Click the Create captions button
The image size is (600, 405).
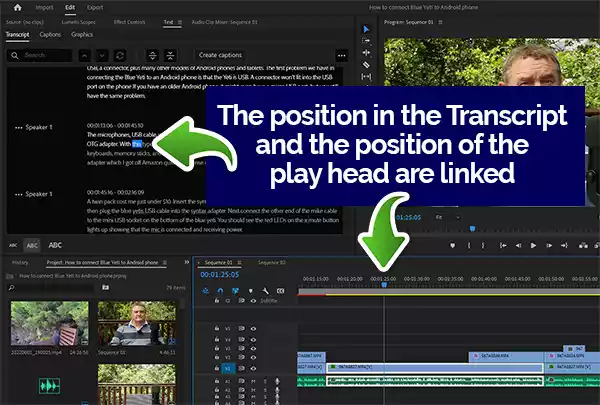click(x=220, y=55)
